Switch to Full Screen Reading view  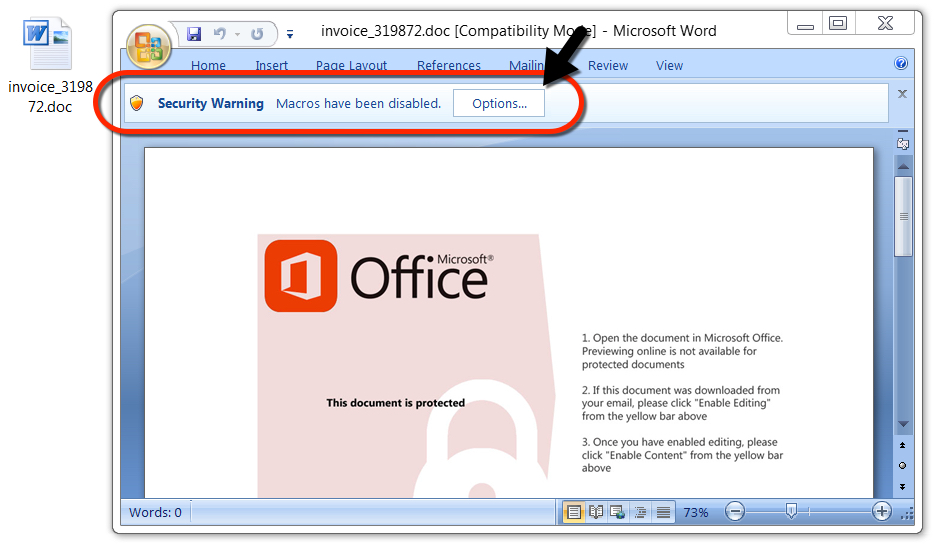point(596,512)
